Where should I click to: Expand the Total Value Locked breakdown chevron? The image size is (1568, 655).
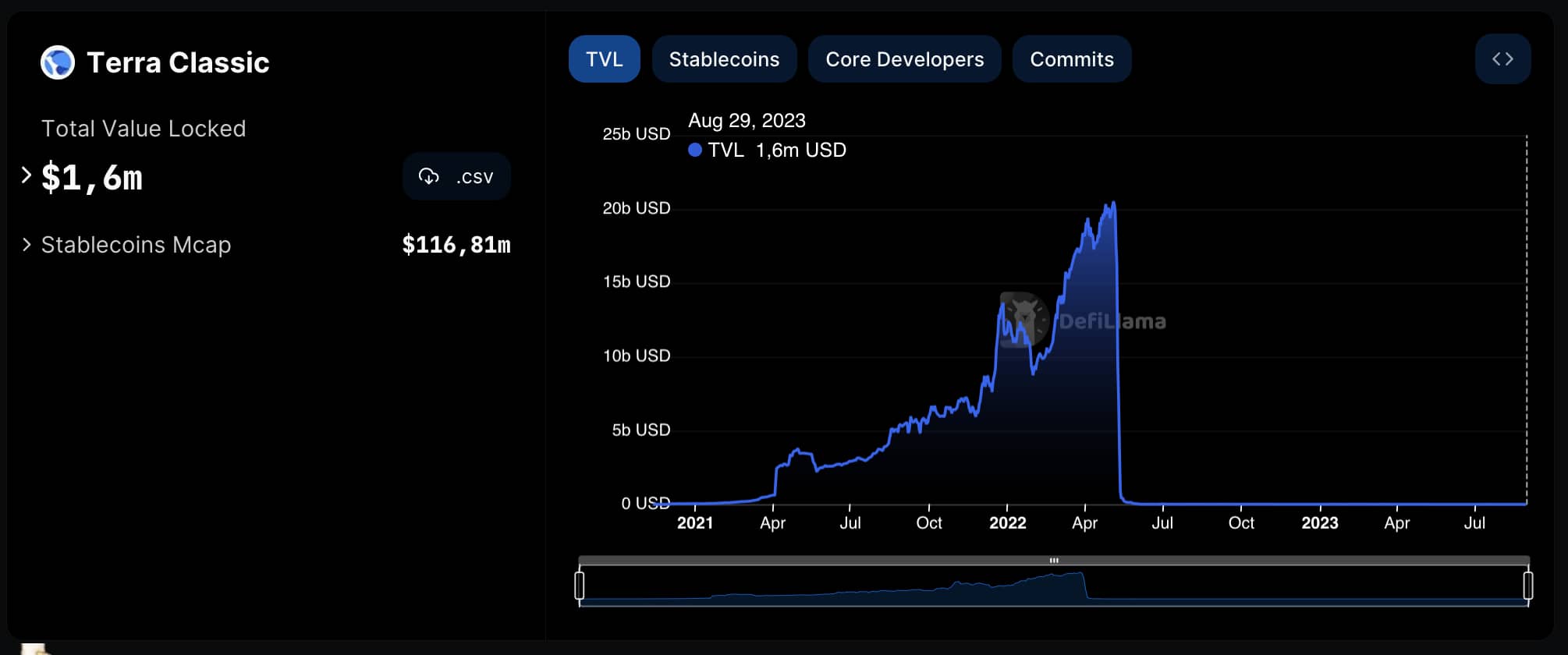pos(26,175)
